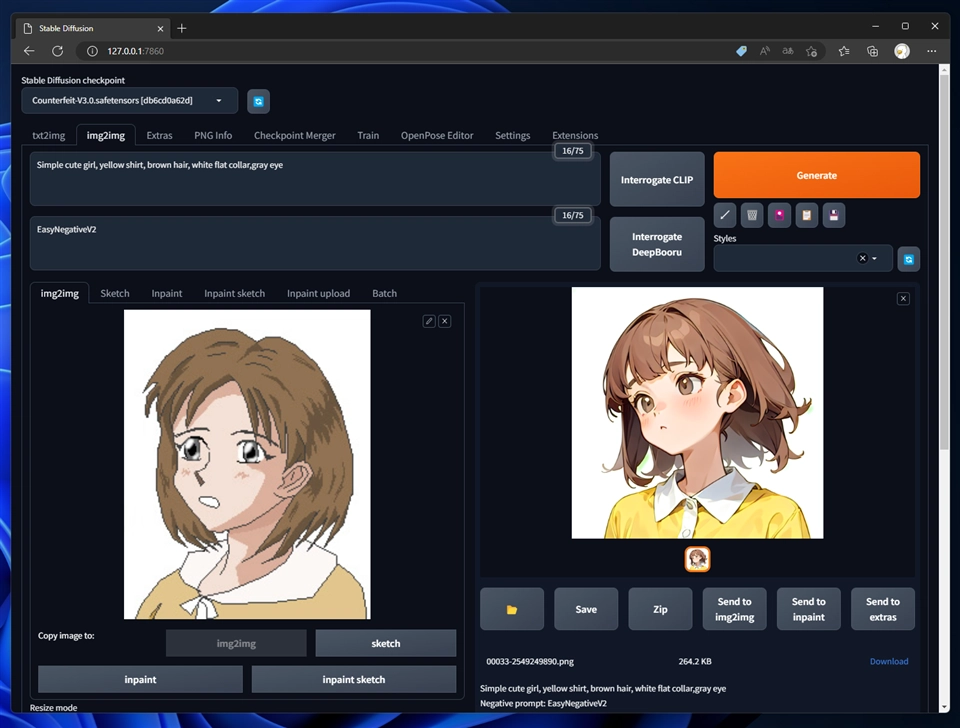Edit the input image with pencil icon
Viewport: 960px width, 728px height.
point(429,321)
